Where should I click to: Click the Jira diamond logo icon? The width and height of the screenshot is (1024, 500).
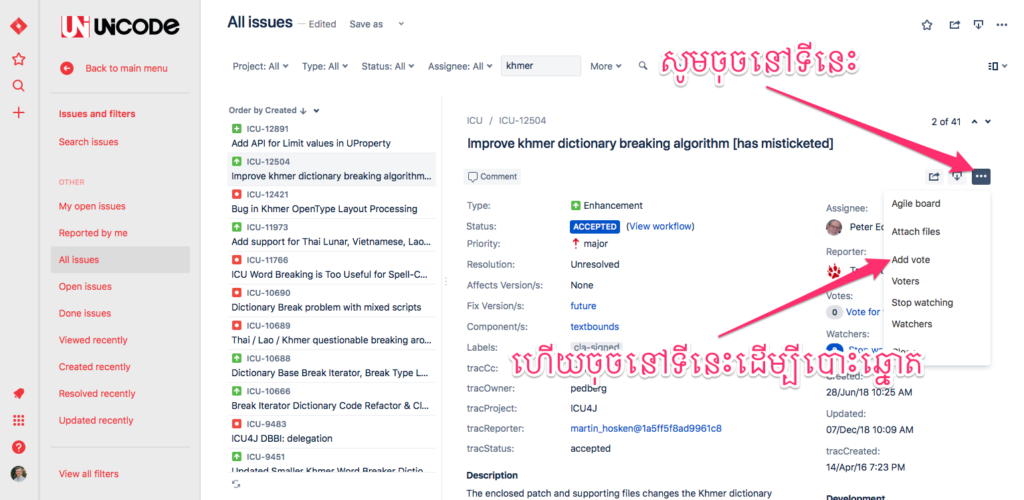(19, 27)
